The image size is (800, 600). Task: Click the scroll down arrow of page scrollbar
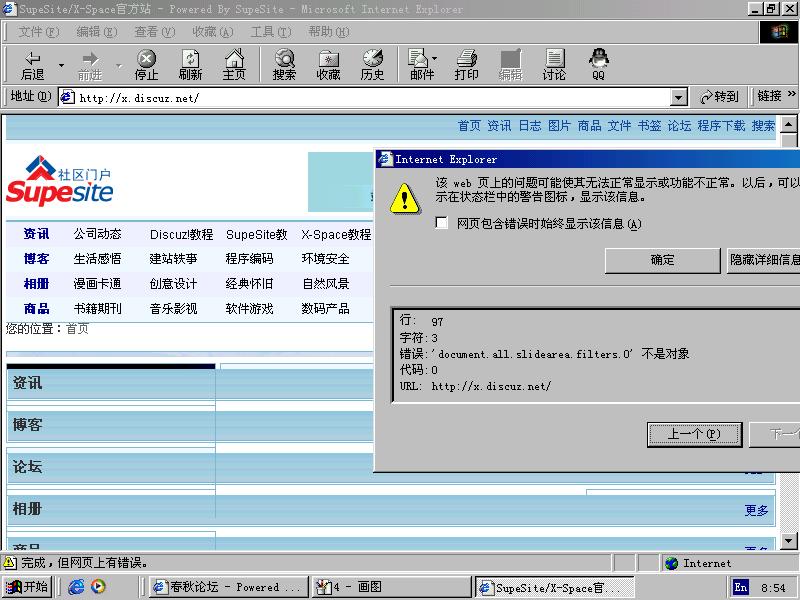[x=789, y=540]
